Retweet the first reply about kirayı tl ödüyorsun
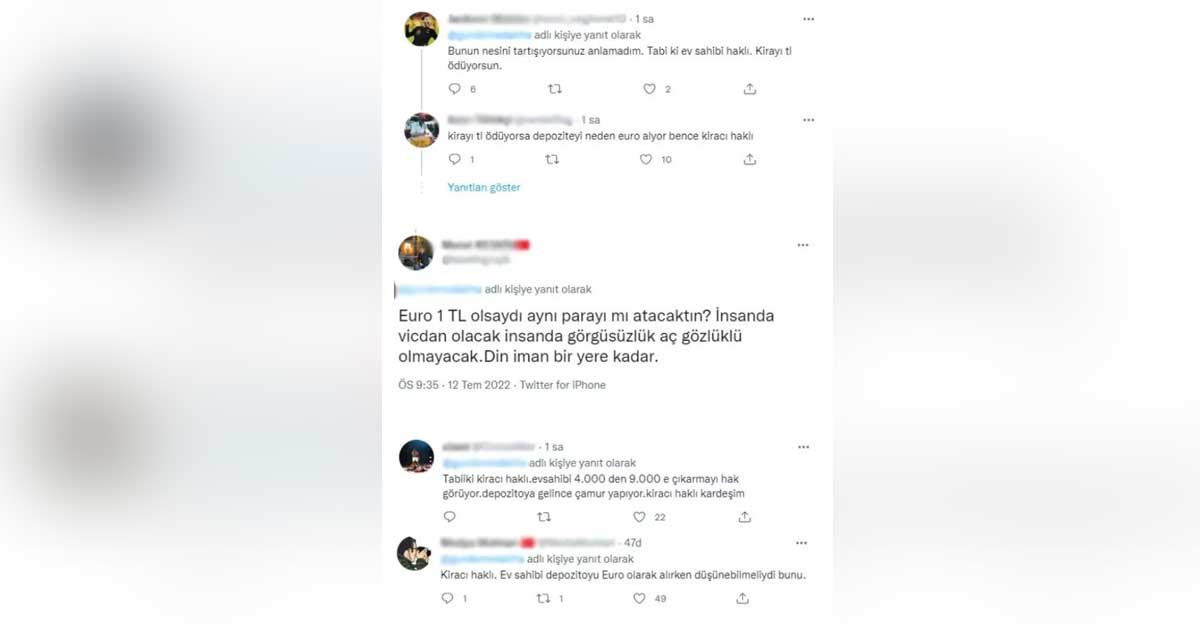This screenshot has height=628, width=1200. pyautogui.click(x=554, y=89)
